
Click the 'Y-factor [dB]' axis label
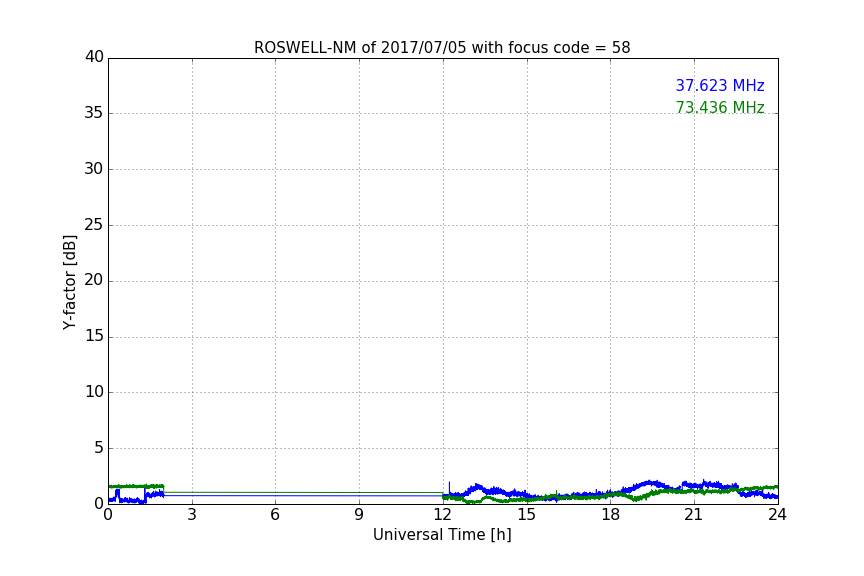pos(69,282)
